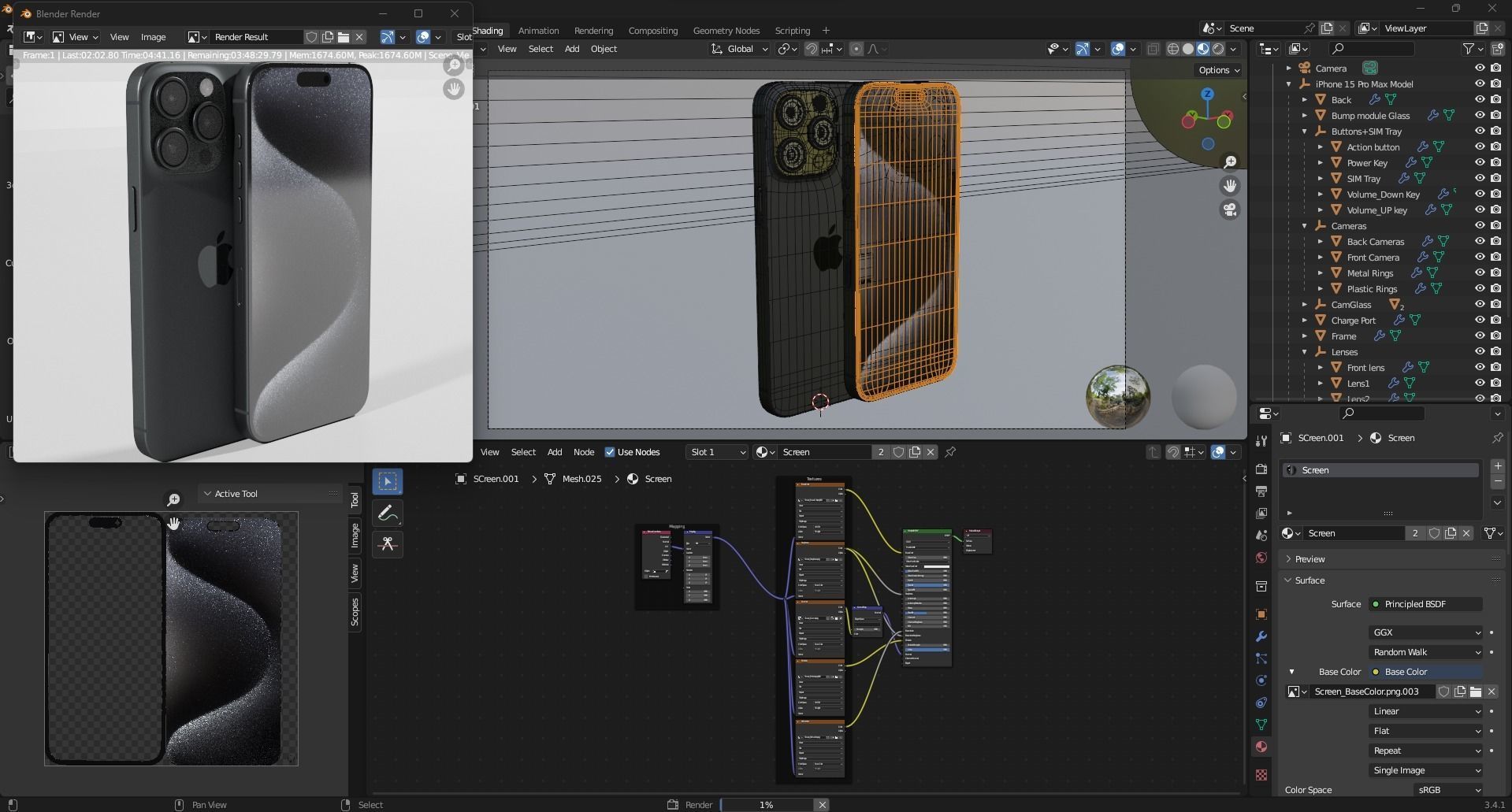Toggle viewport visibility of Back object
The image size is (1512, 812).
(x=1480, y=100)
